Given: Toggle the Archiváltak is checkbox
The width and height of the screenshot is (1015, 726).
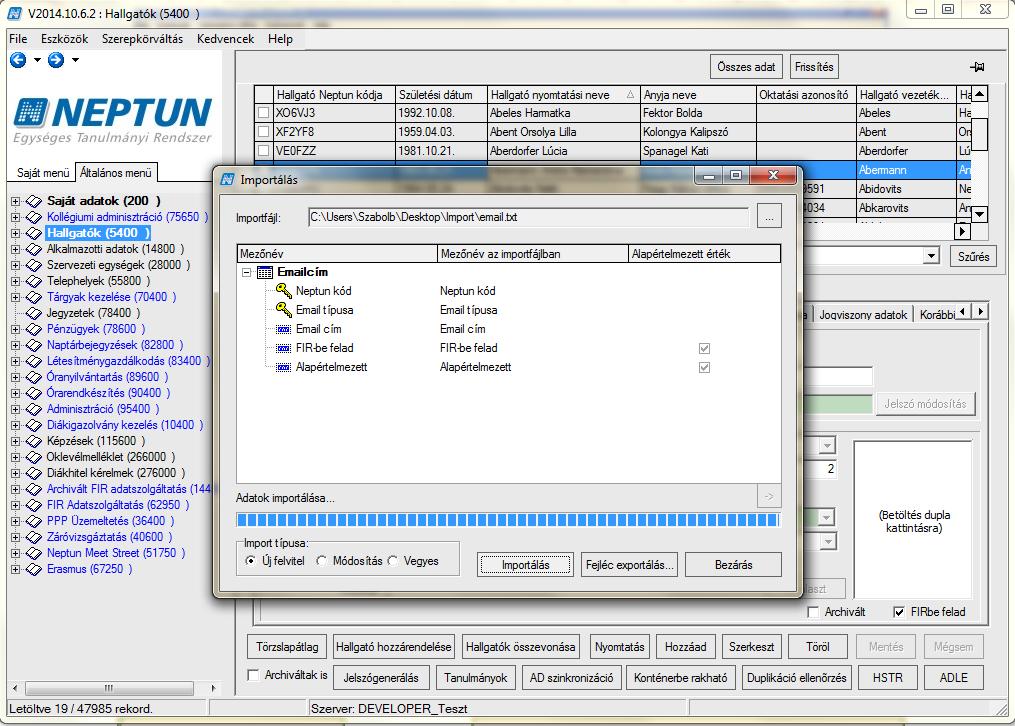Looking at the screenshot, I should coord(254,675).
